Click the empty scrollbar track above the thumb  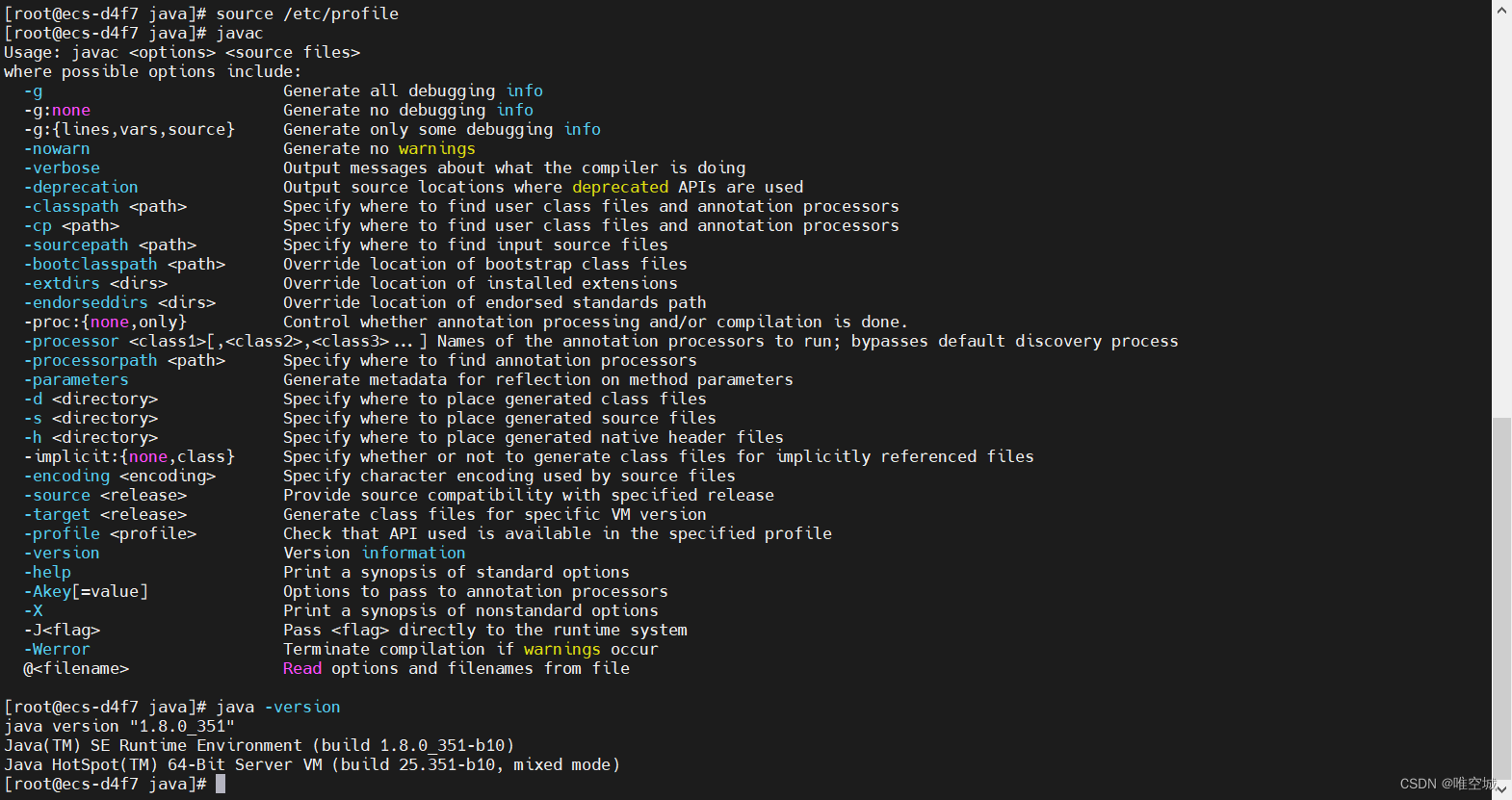pos(1501,212)
